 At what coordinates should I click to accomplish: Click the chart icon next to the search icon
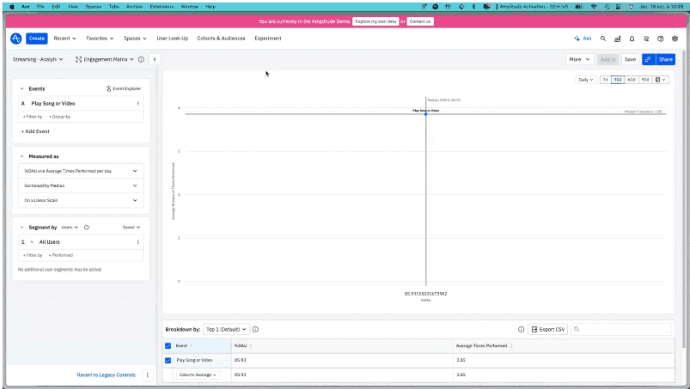[617, 39]
